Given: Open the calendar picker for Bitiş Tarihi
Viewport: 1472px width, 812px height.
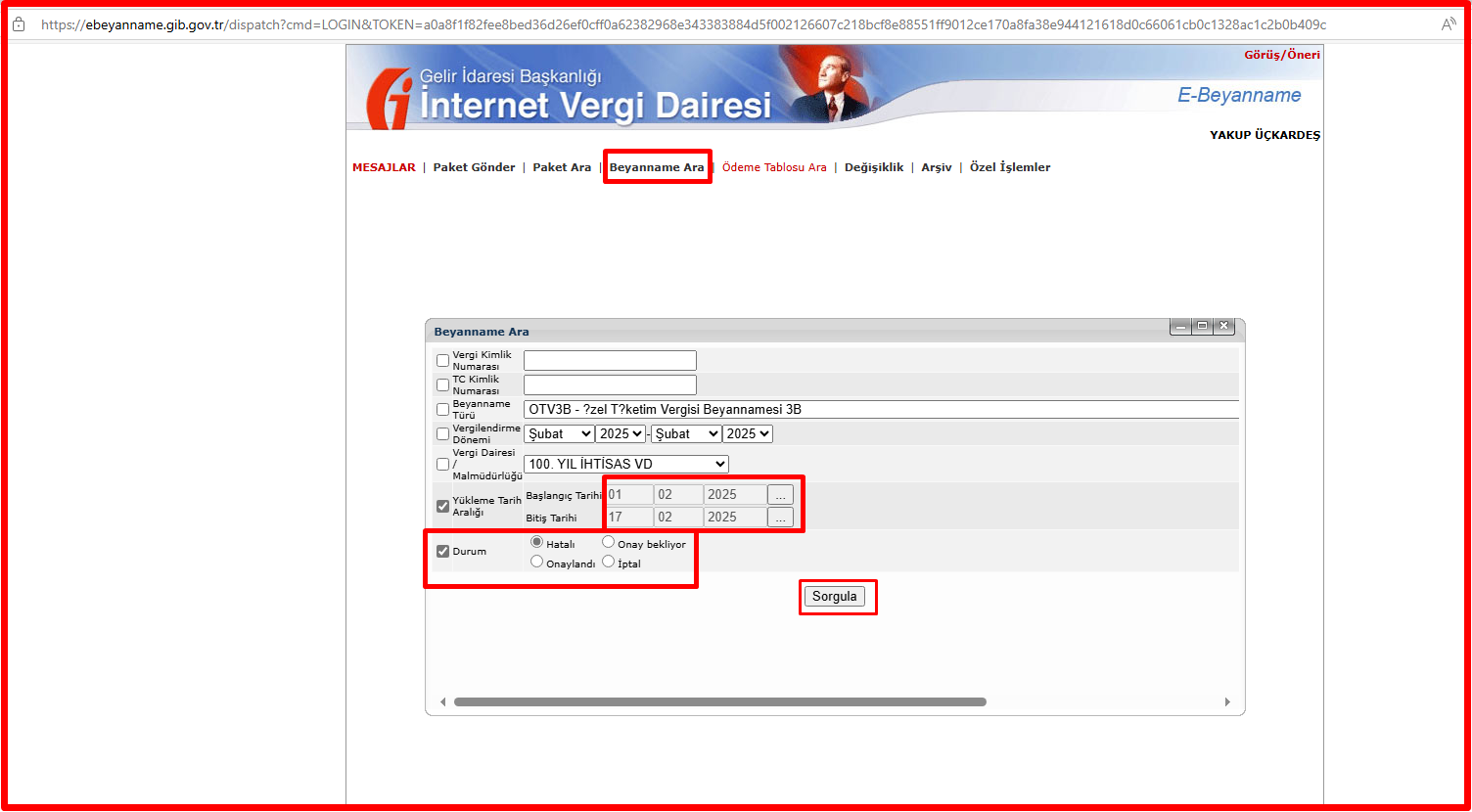Looking at the screenshot, I should point(780,518).
